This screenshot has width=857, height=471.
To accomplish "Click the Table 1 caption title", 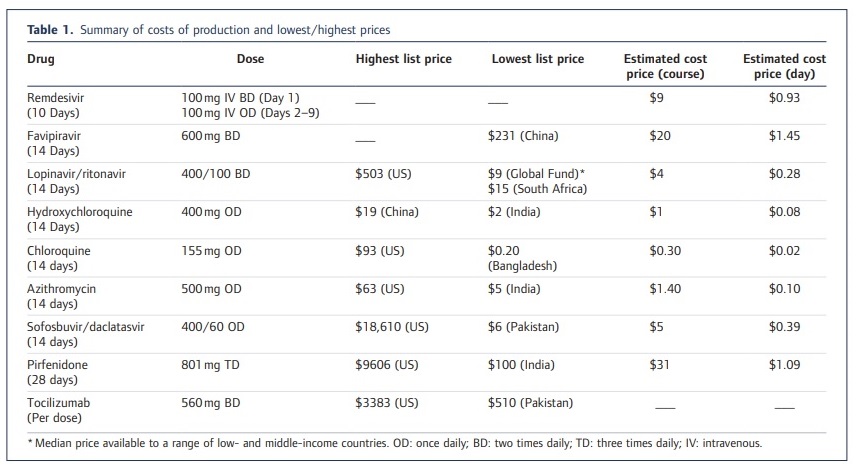I will [209, 30].
